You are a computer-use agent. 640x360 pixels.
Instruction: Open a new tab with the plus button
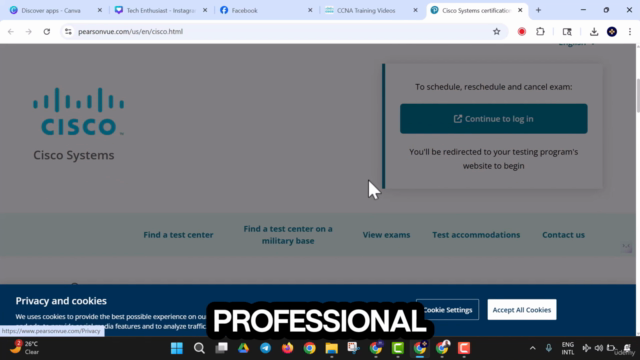538,10
